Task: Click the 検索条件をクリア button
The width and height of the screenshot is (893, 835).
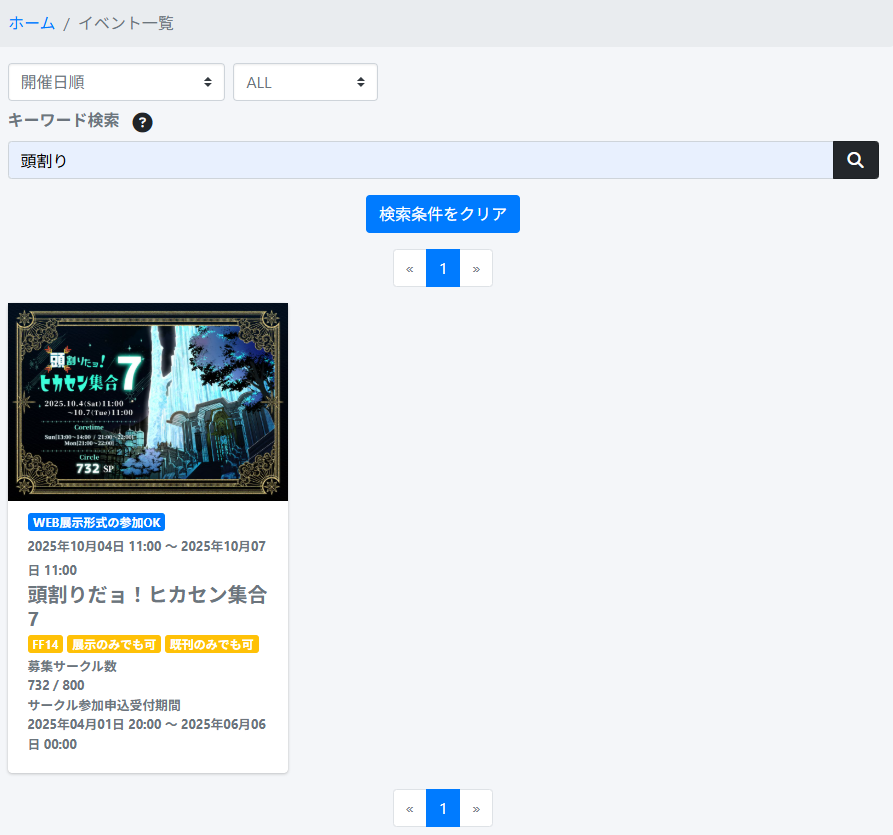Action: click(x=442, y=214)
